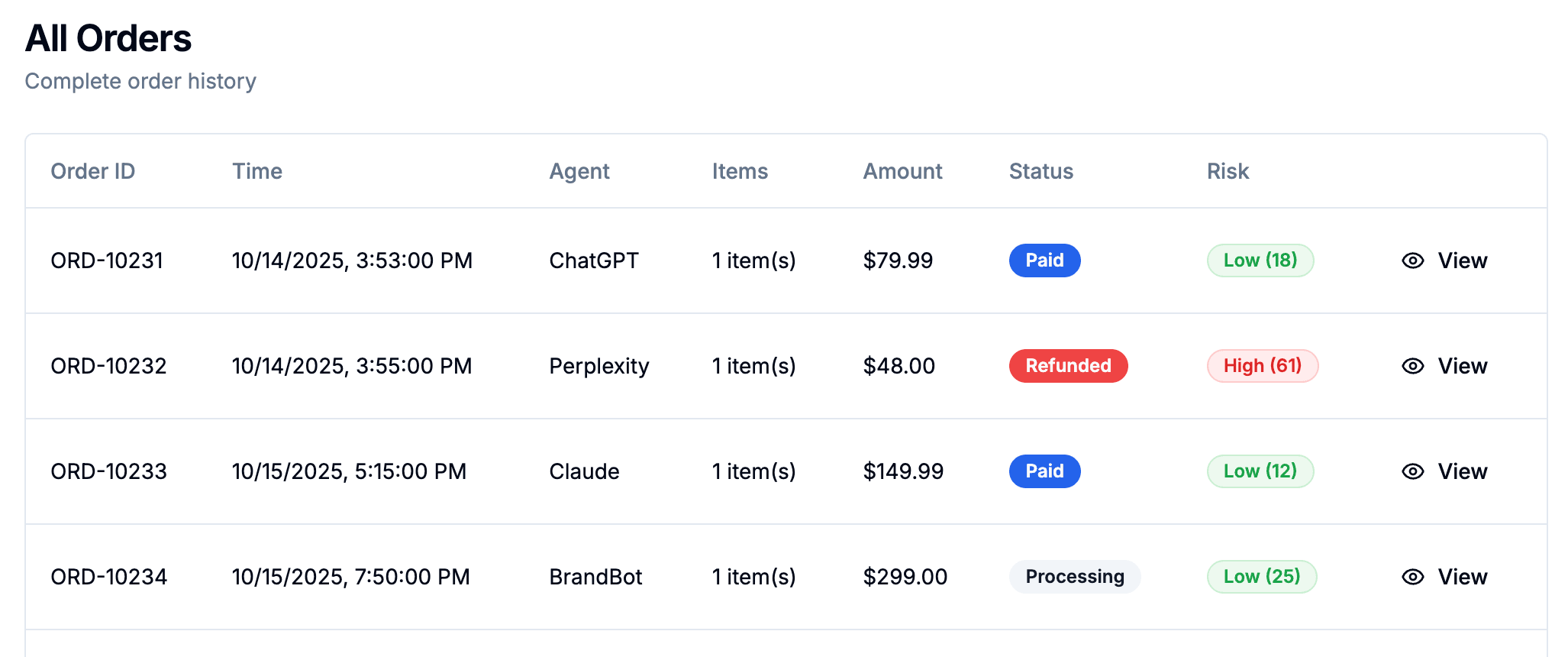1568x657 pixels.
Task: Click the eye icon for ORD-10232
Action: click(x=1412, y=366)
